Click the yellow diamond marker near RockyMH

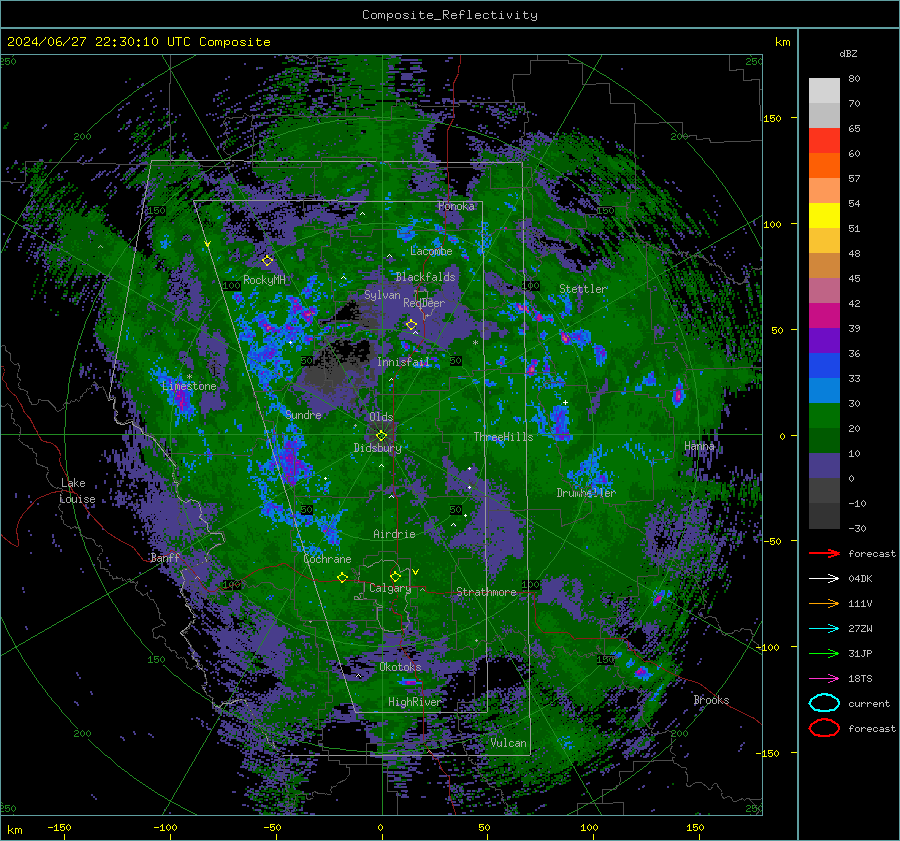267,261
